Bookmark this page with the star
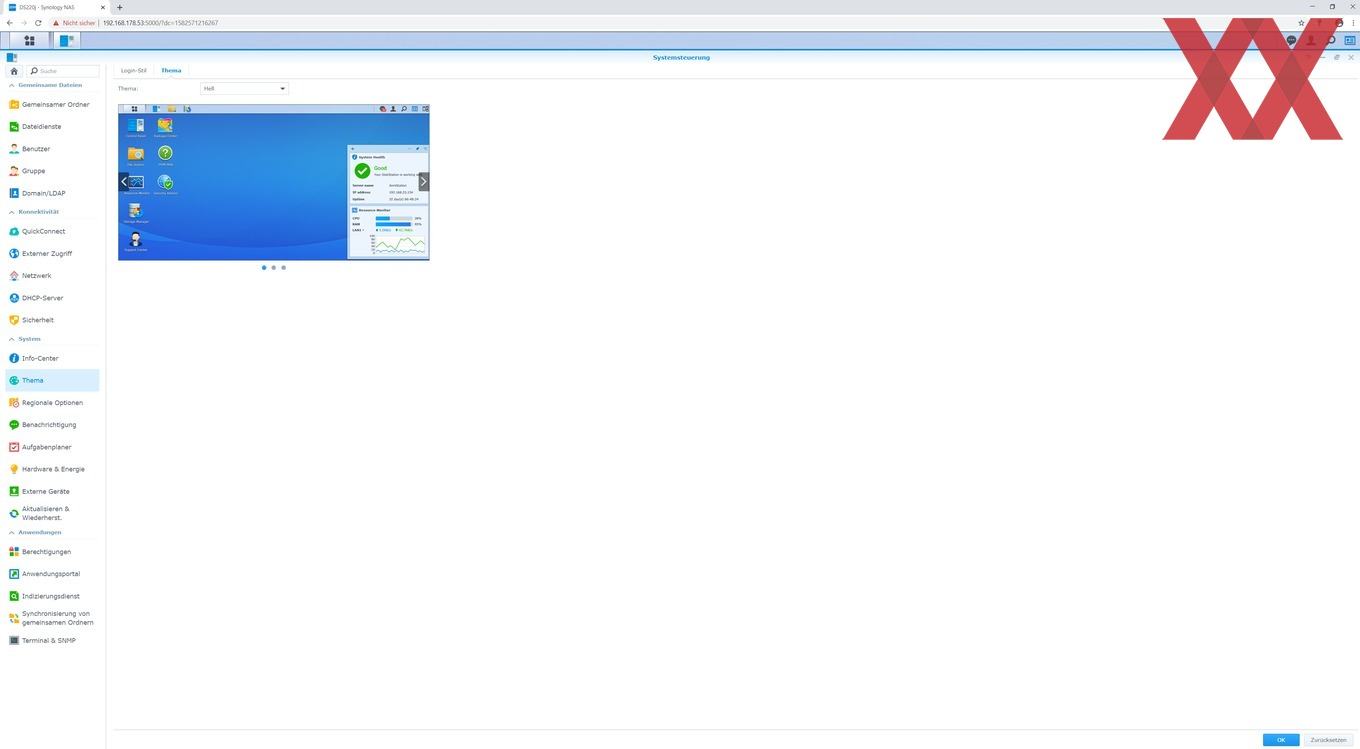1360x749 pixels. pos(1301,22)
